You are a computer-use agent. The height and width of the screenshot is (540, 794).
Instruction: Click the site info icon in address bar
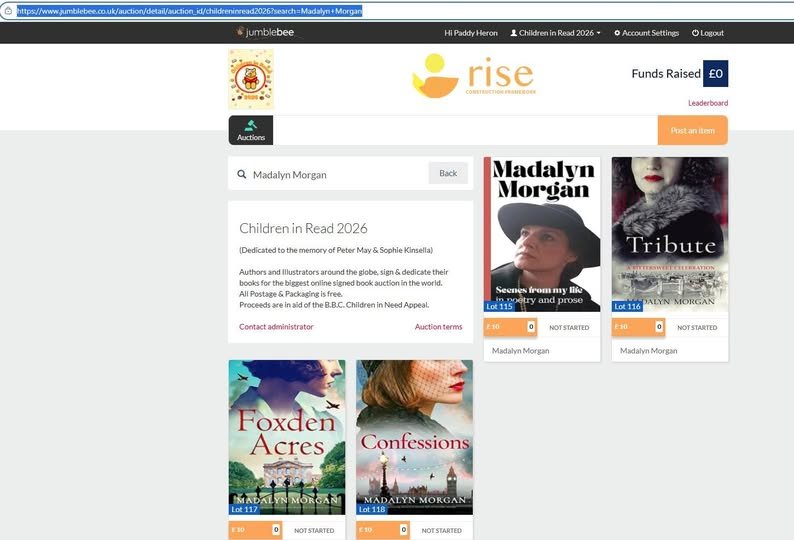(x=8, y=11)
